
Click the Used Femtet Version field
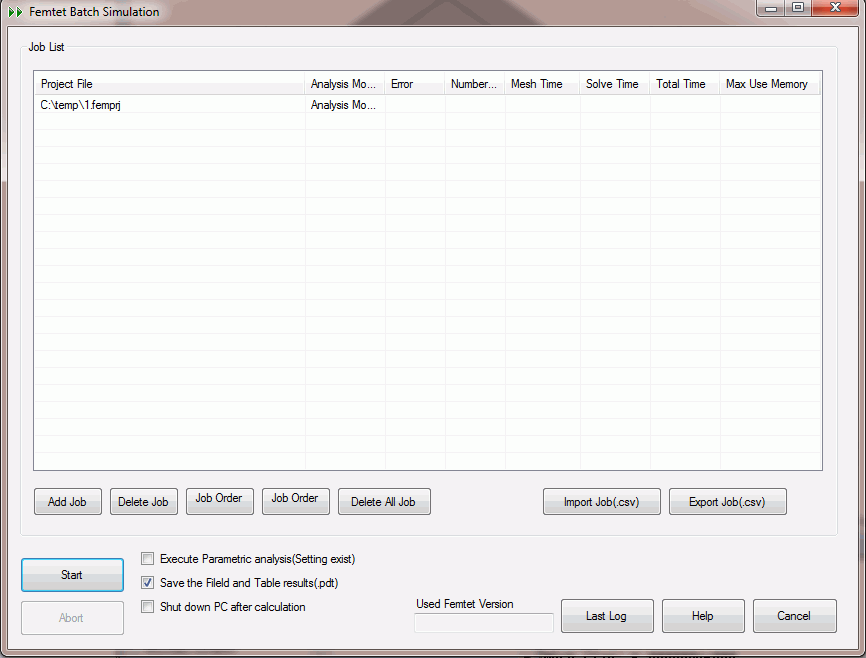pos(483,623)
